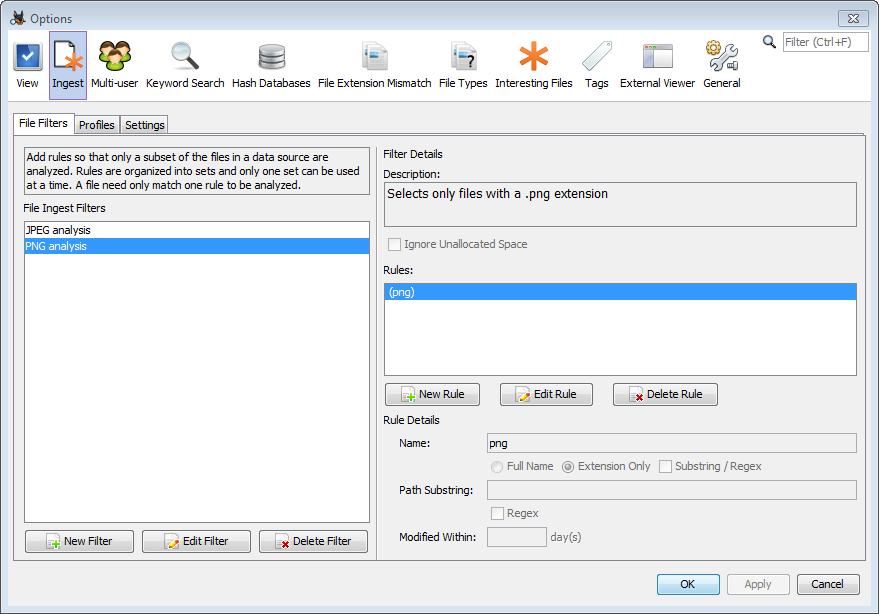Select Interesting Files options
This screenshot has width=879, height=614.
pos(533,65)
